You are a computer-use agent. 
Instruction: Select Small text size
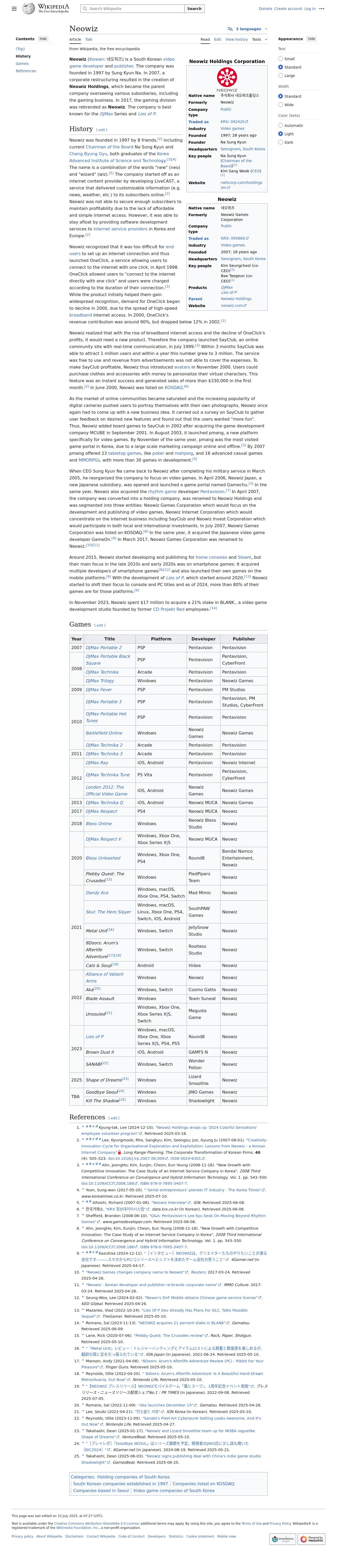point(280,59)
